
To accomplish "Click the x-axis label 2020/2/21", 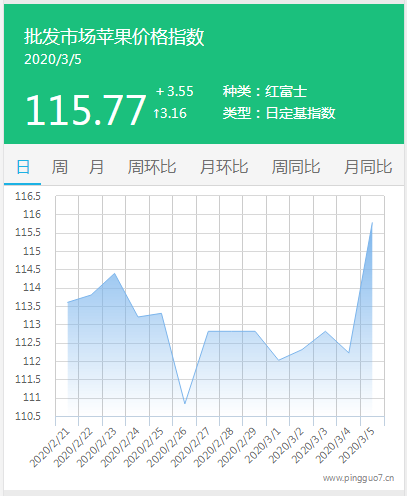I will pos(50,448).
